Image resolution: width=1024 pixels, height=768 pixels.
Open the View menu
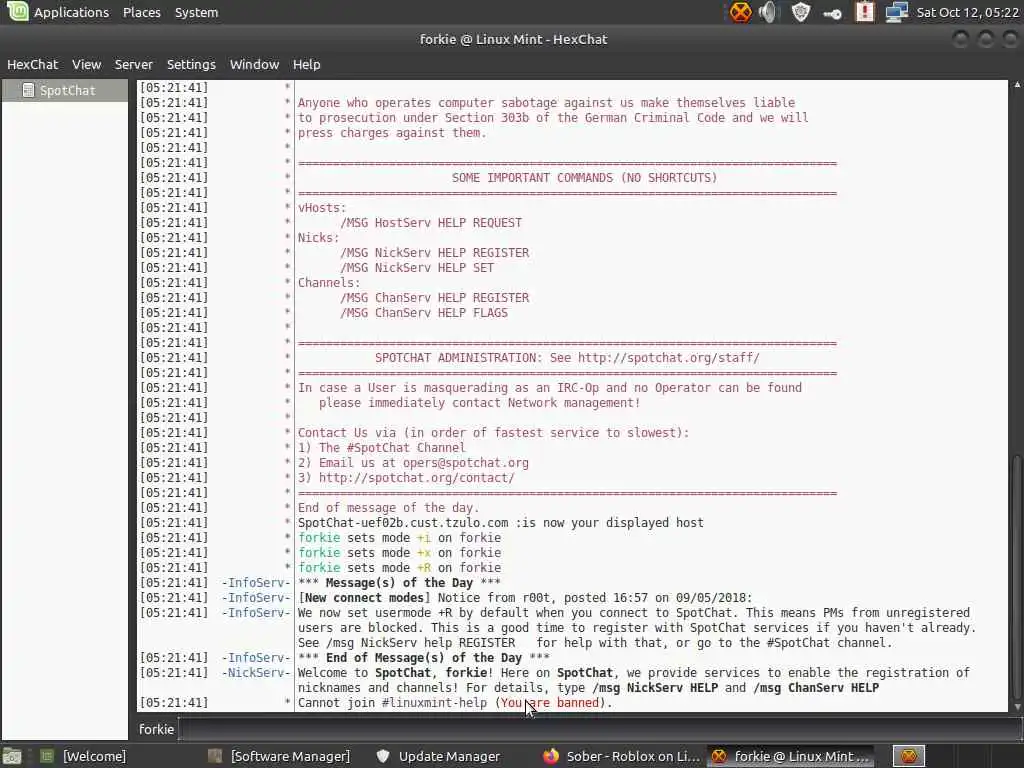[x=86, y=64]
